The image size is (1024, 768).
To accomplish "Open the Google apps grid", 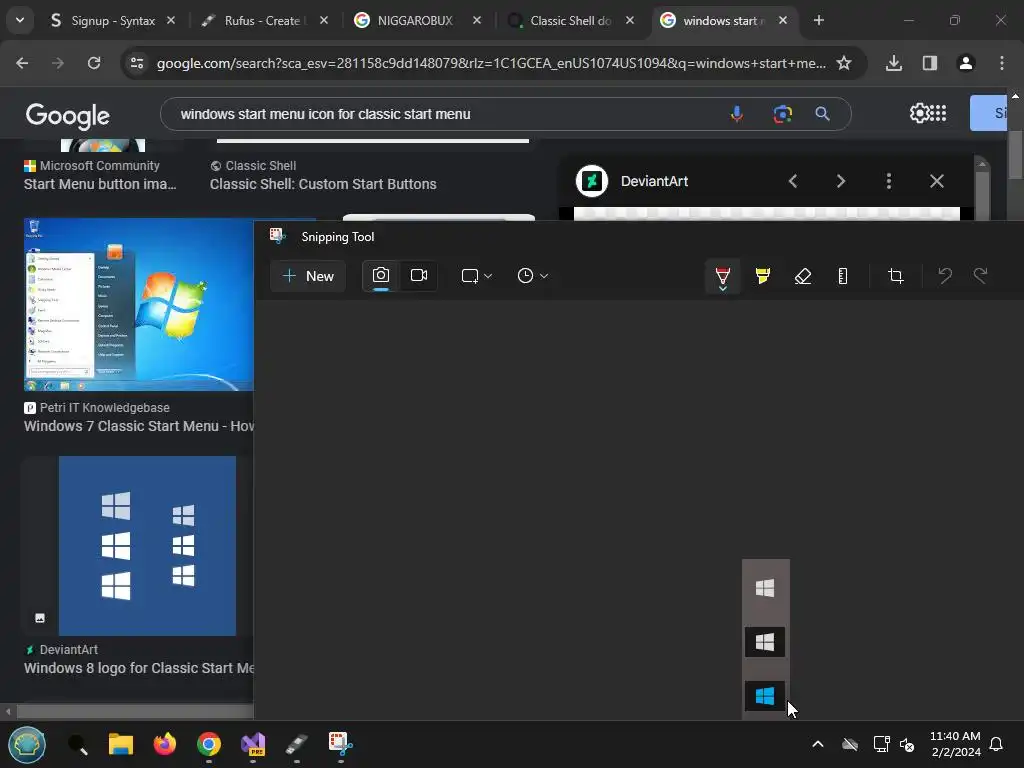I will click(938, 113).
